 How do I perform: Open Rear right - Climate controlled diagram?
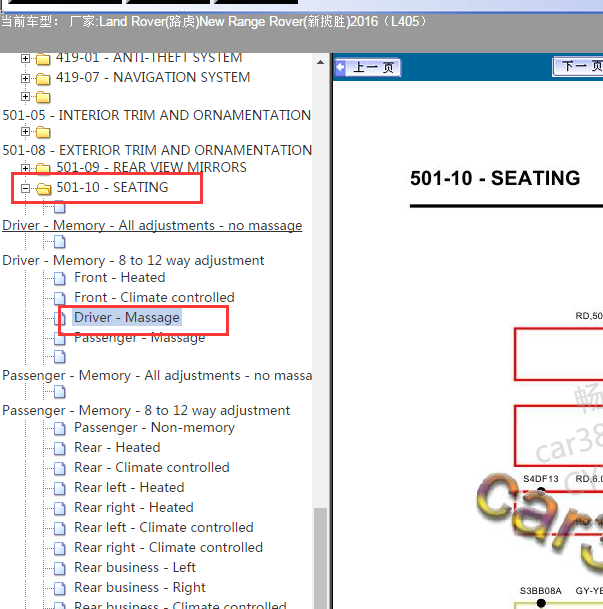coord(169,548)
